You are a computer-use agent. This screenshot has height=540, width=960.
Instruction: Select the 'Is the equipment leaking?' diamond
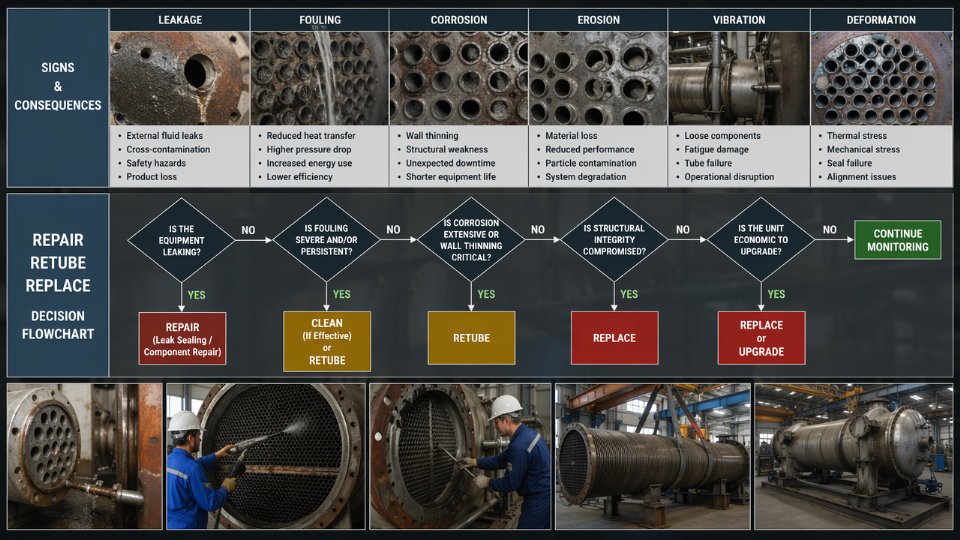tap(181, 240)
